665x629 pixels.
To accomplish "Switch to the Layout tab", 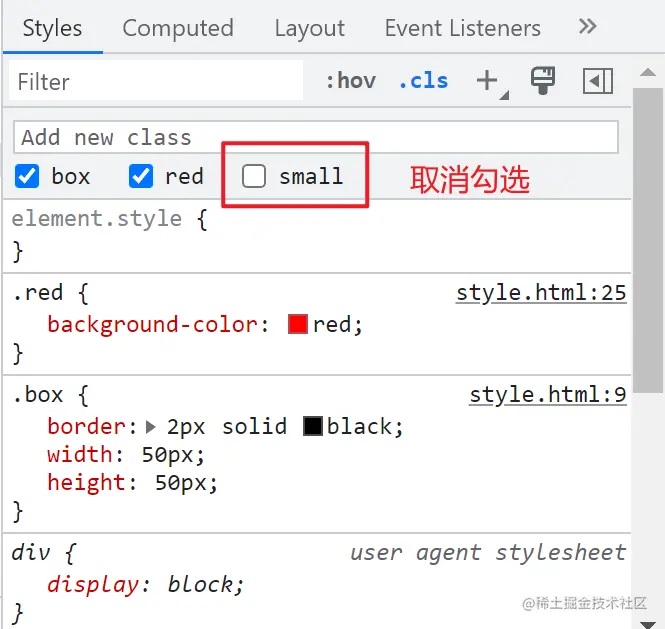I will click(x=310, y=29).
